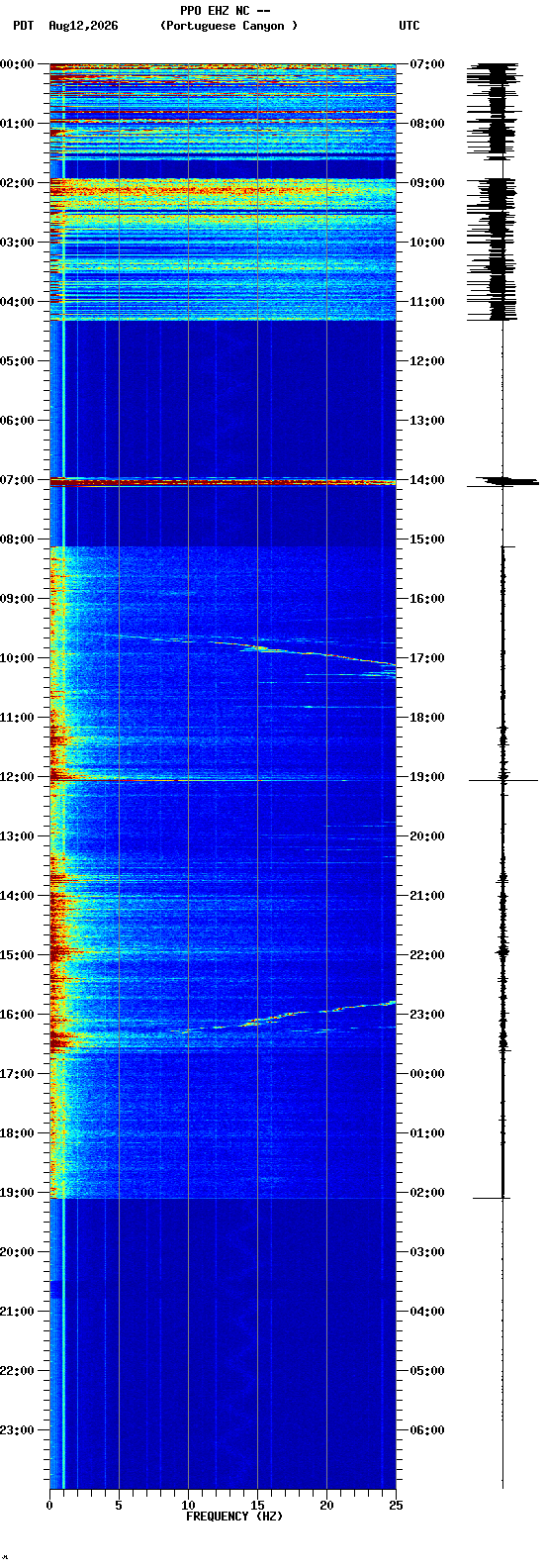Click the 09:00 UTC time label
This screenshot has width=546, height=1568.
point(427,183)
